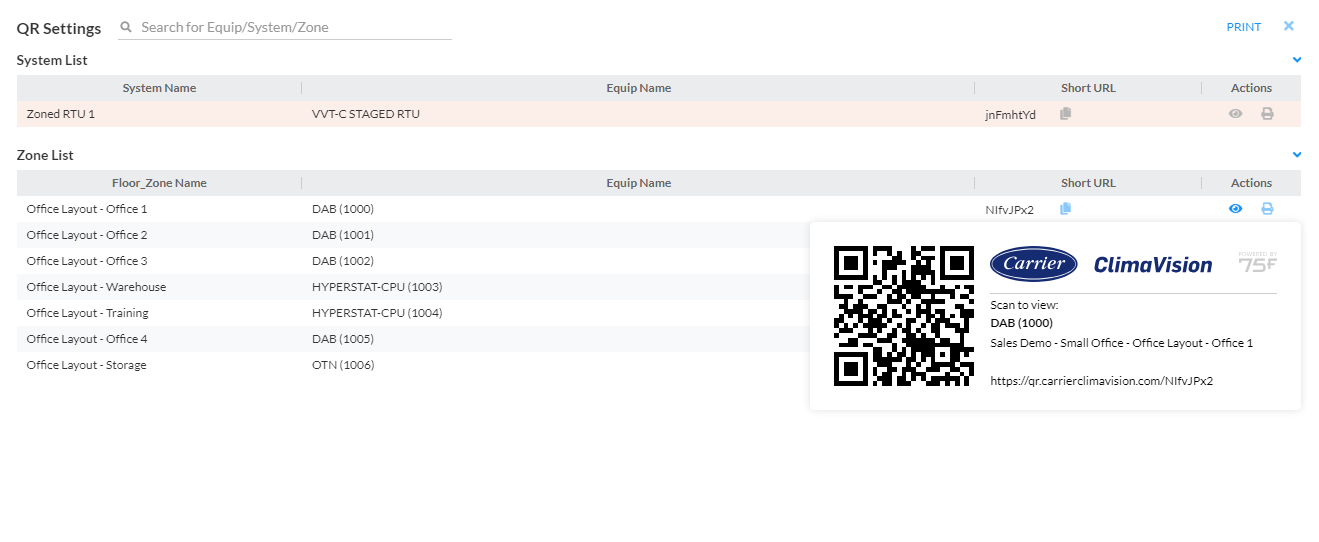Click the System List section title
Screen dimensions: 1319x542
(52, 60)
